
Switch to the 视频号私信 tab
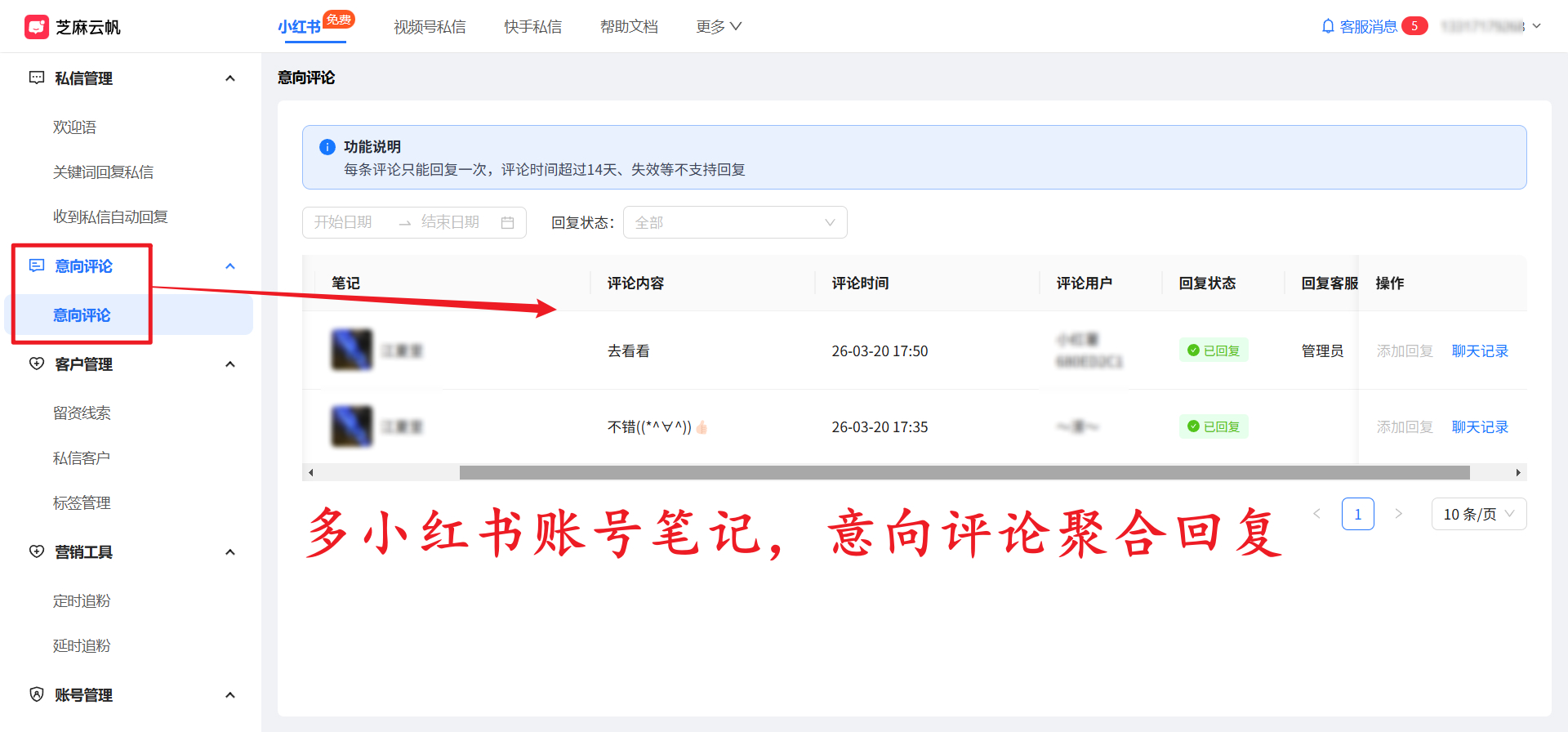coord(430,27)
